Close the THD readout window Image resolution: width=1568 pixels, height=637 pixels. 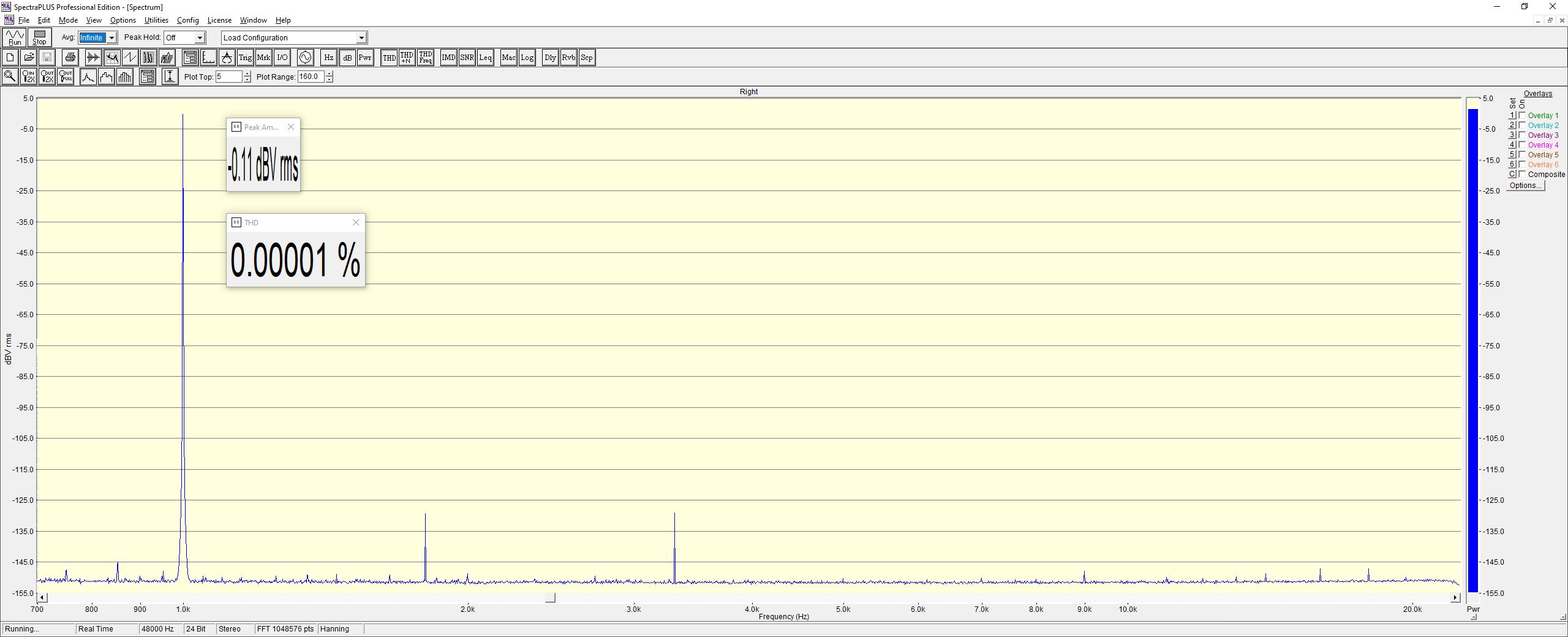[356, 222]
